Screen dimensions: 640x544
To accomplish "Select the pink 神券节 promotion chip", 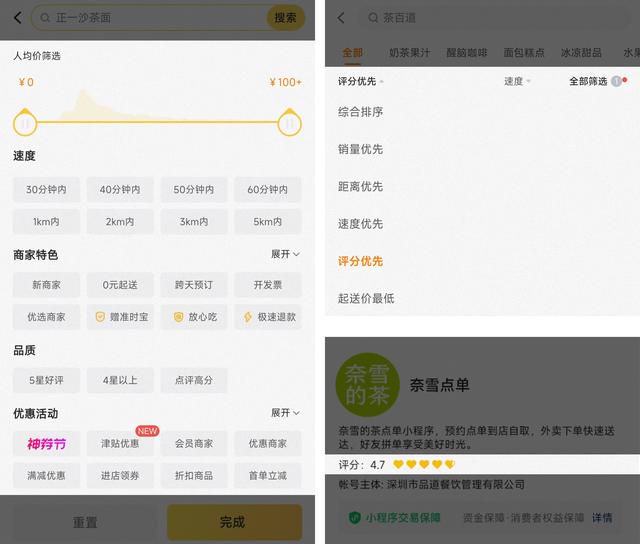I will (46, 444).
